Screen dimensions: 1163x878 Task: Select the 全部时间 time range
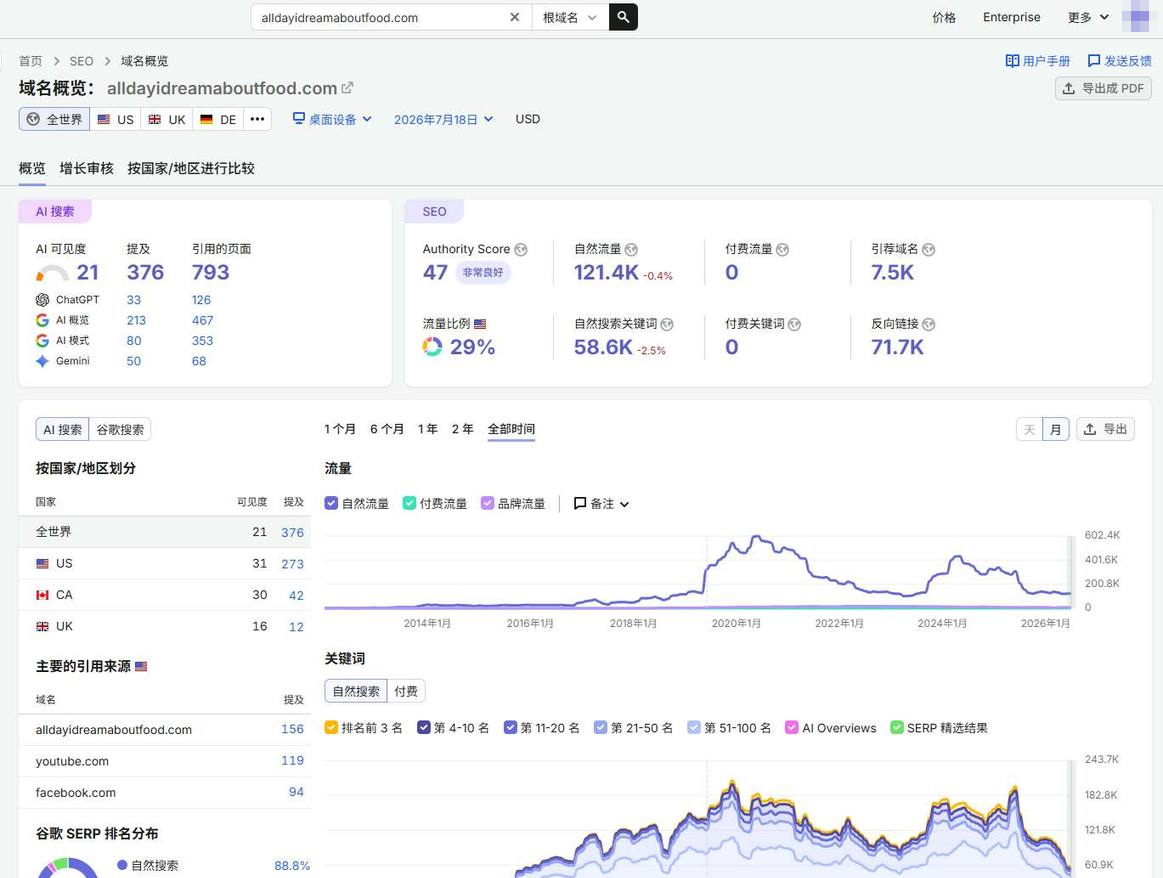pyautogui.click(x=511, y=429)
